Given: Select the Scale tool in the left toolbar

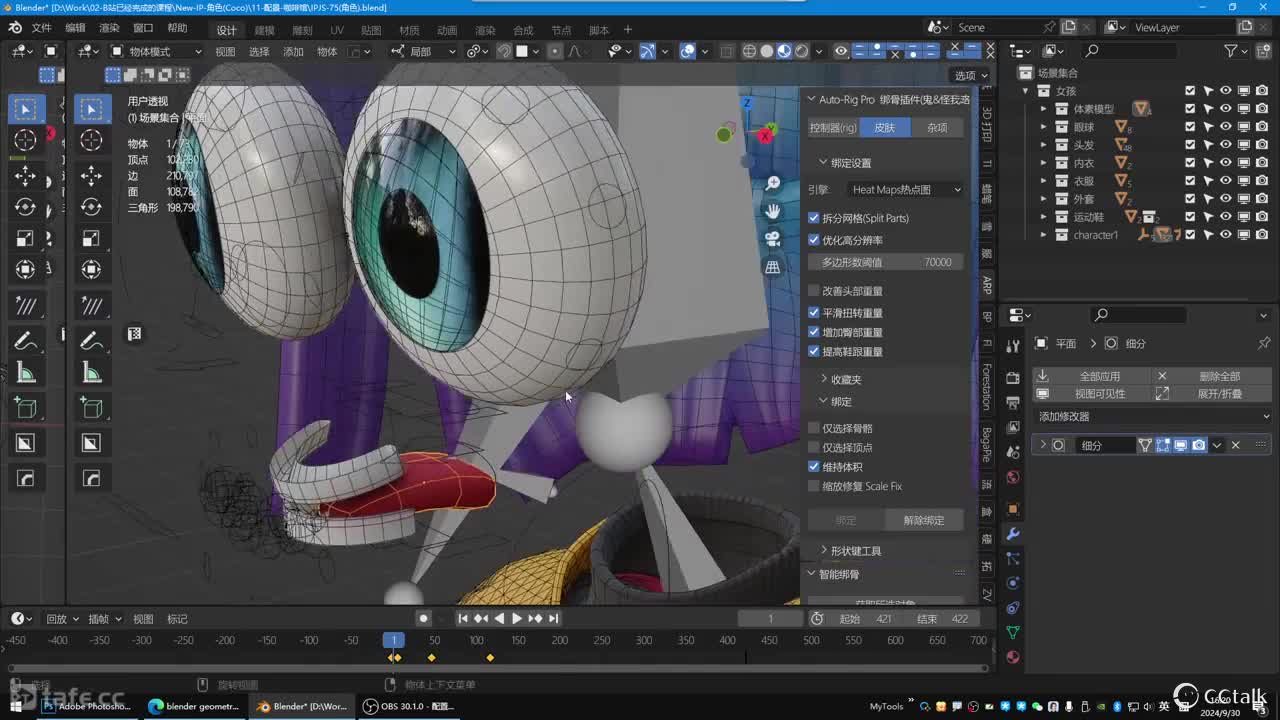Looking at the screenshot, I should 25,238.
